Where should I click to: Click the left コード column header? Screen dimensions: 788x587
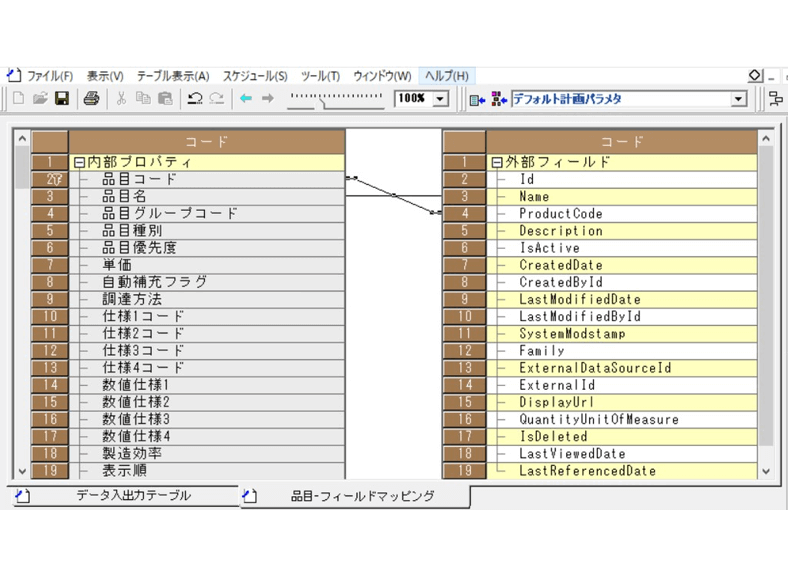(207, 142)
